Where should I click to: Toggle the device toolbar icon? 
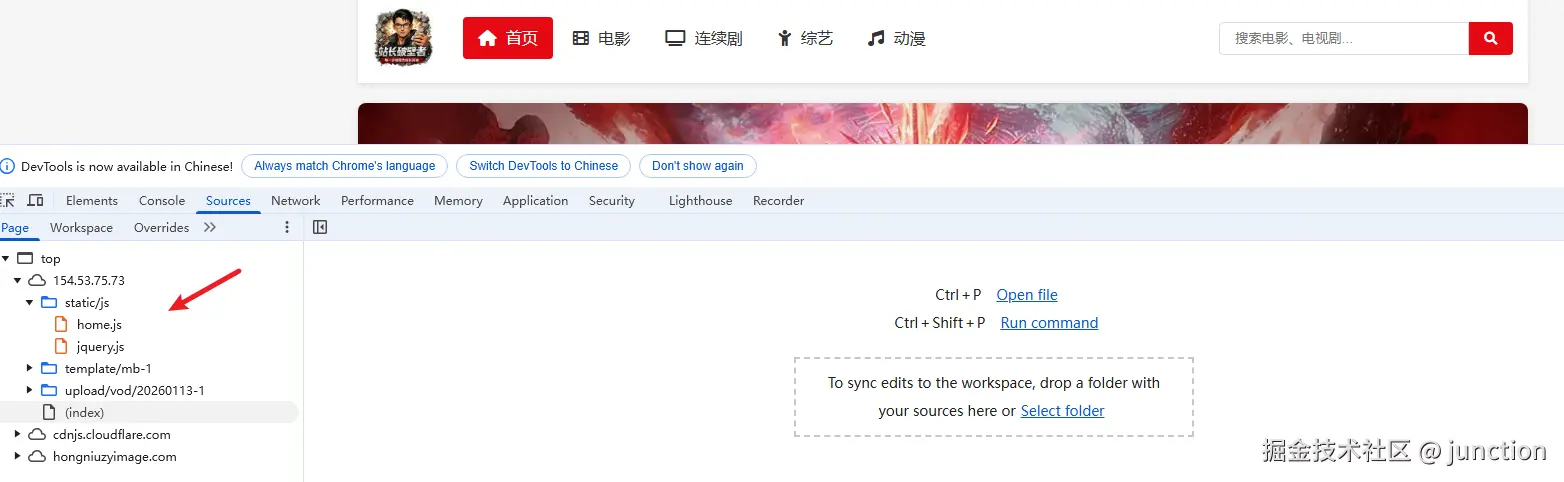click(36, 200)
